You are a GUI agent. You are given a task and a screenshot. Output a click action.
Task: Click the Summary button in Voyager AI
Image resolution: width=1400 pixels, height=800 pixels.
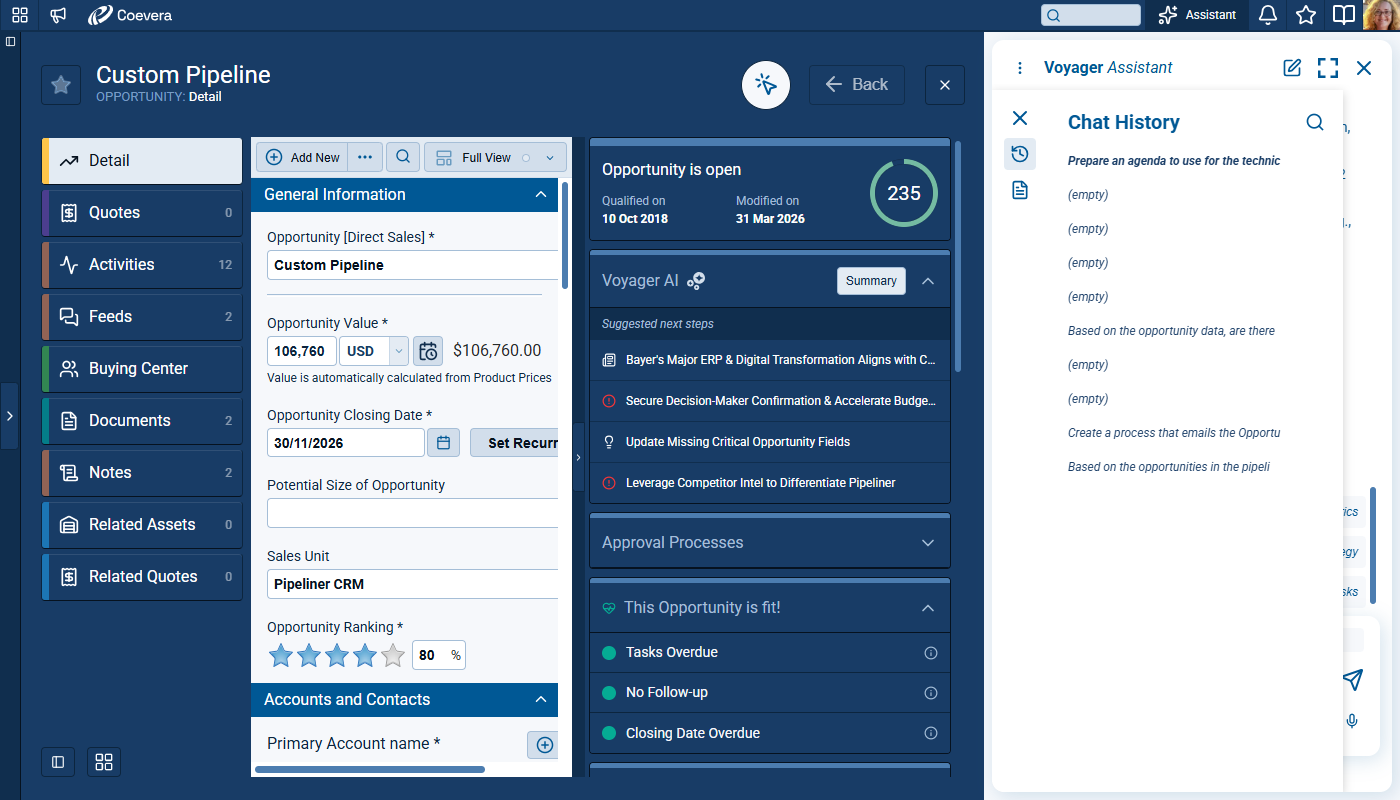tap(871, 281)
